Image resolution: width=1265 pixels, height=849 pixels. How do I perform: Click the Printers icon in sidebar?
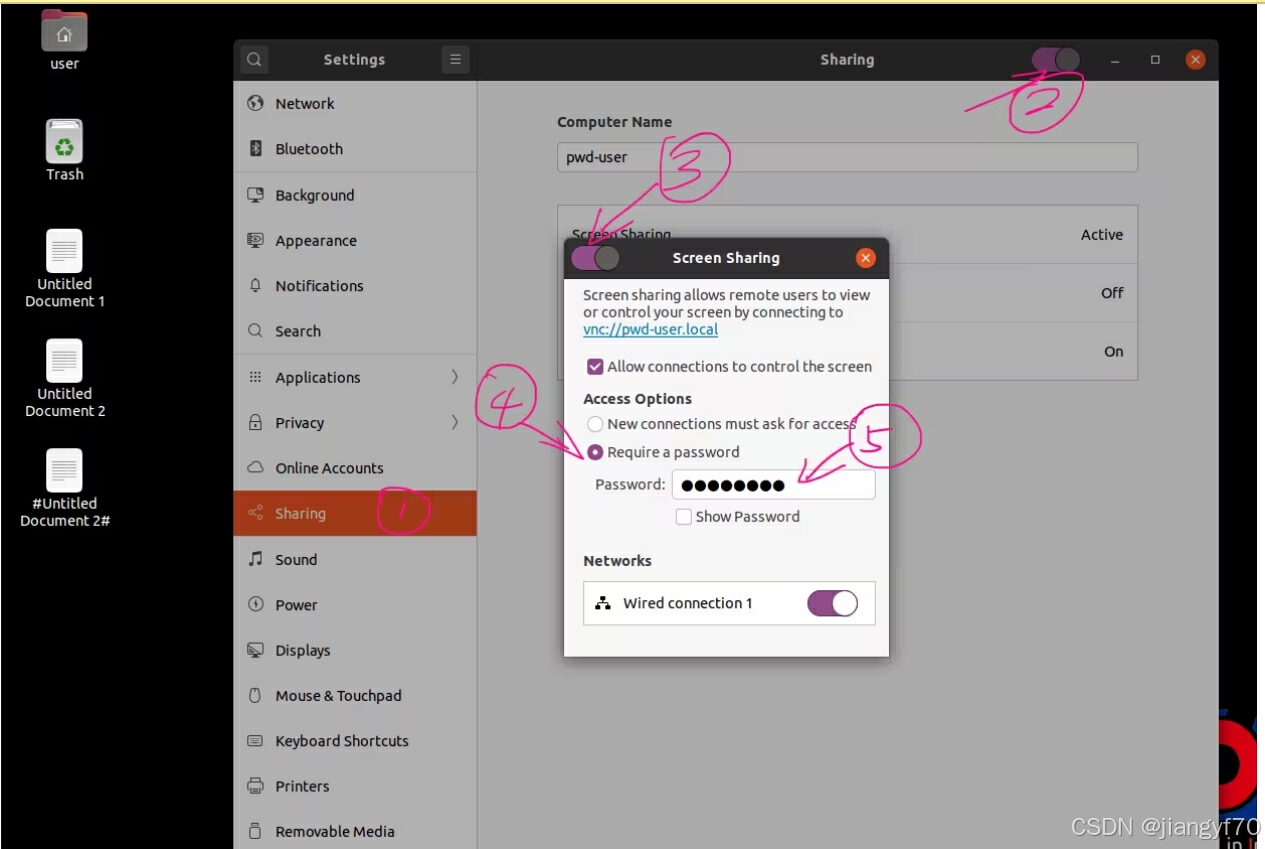point(255,786)
